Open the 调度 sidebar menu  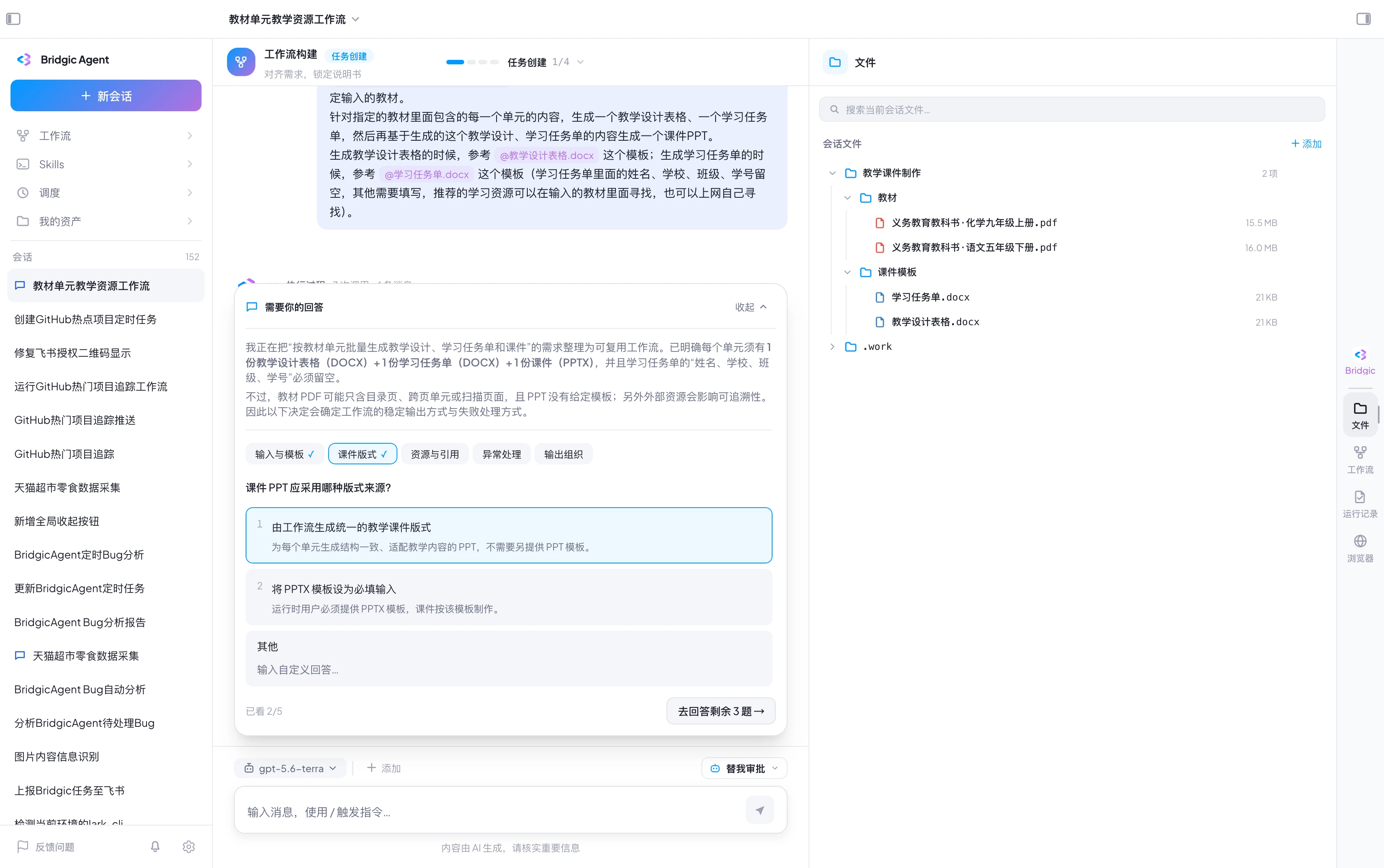(x=106, y=193)
